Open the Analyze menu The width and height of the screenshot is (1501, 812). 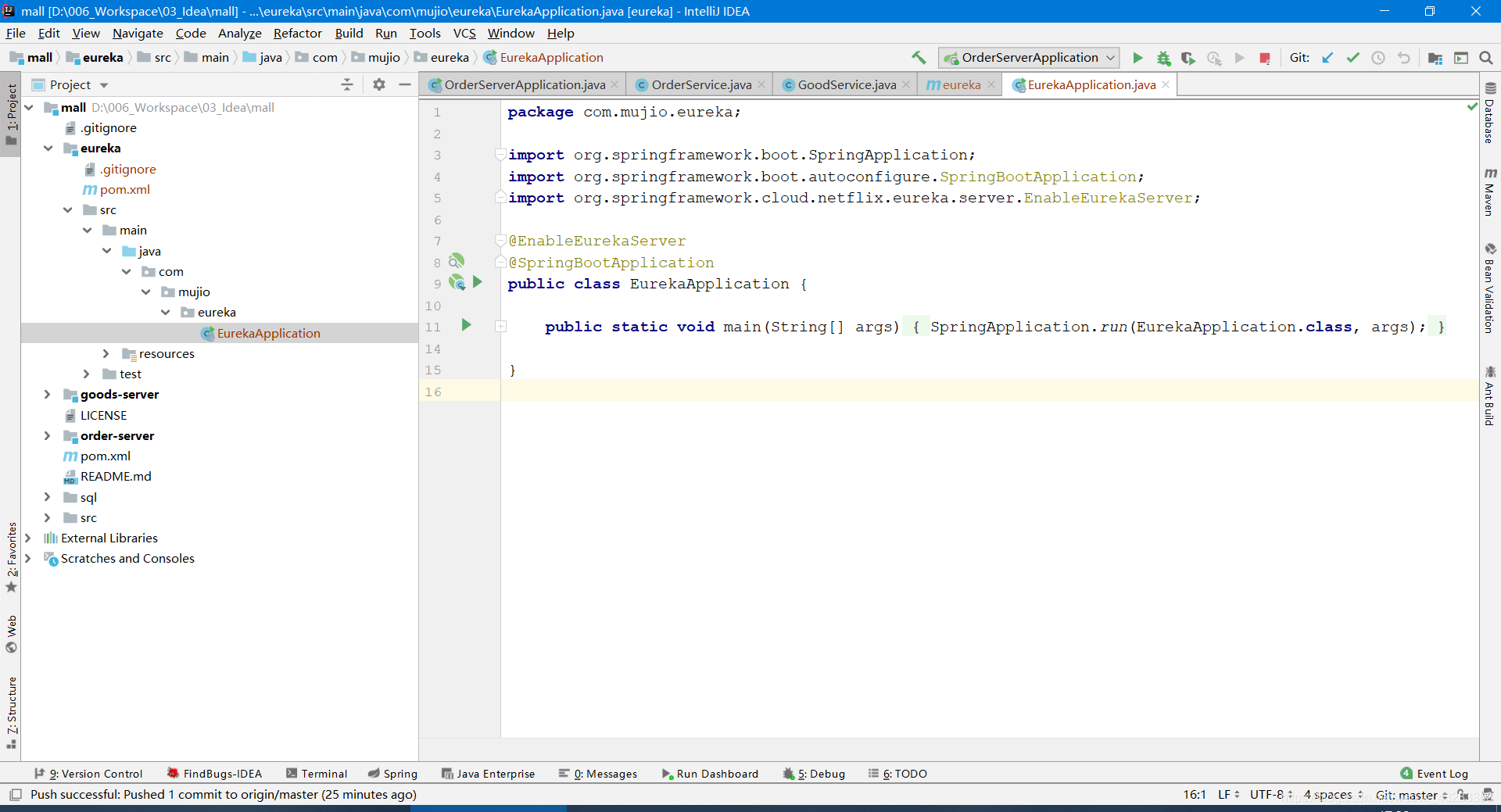click(x=239, y=33)
